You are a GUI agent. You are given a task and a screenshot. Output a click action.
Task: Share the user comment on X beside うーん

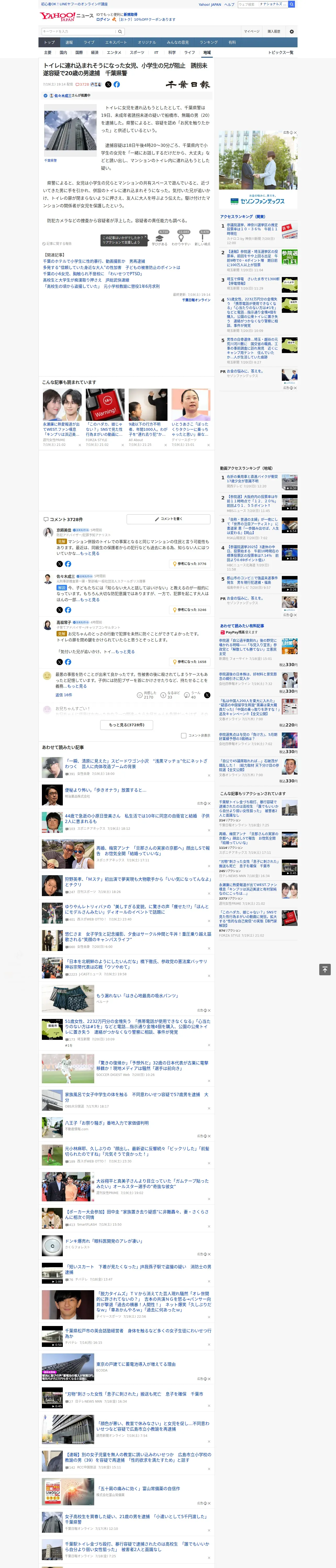point(207,695)
